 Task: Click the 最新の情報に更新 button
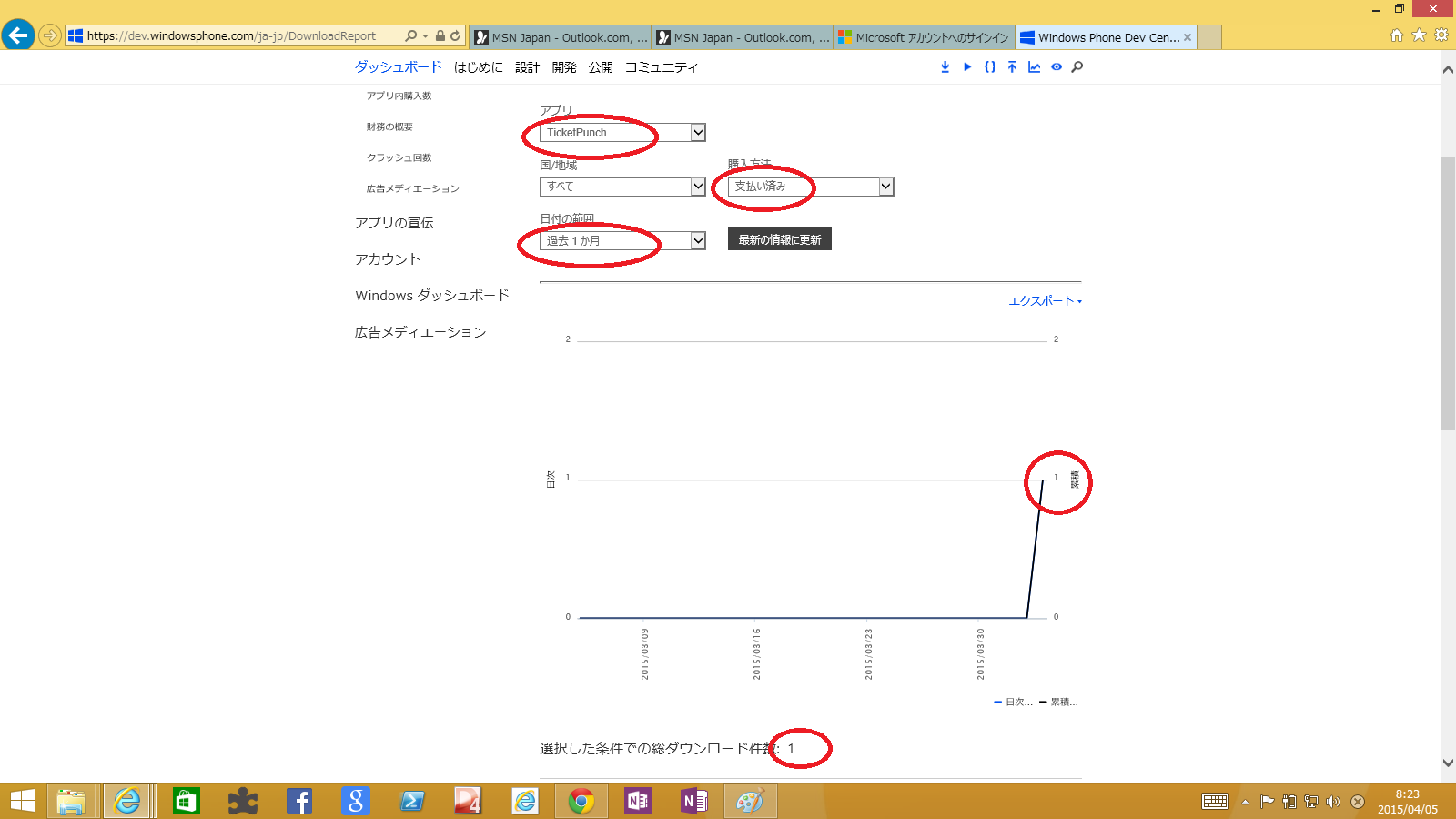(780, 239)
